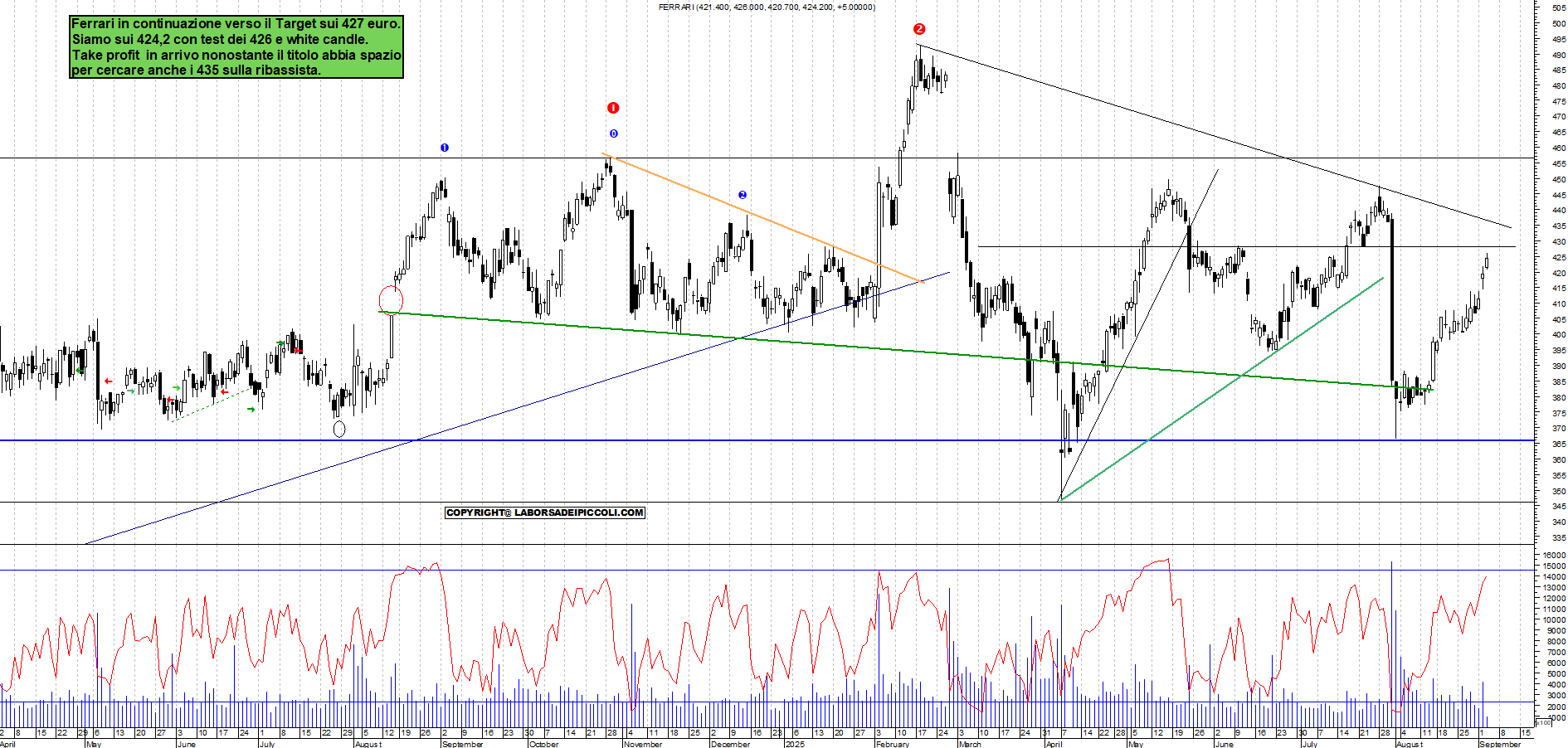Click the blue wave marker 1 above September peak

pyautogui.click(x=445, y=148)
